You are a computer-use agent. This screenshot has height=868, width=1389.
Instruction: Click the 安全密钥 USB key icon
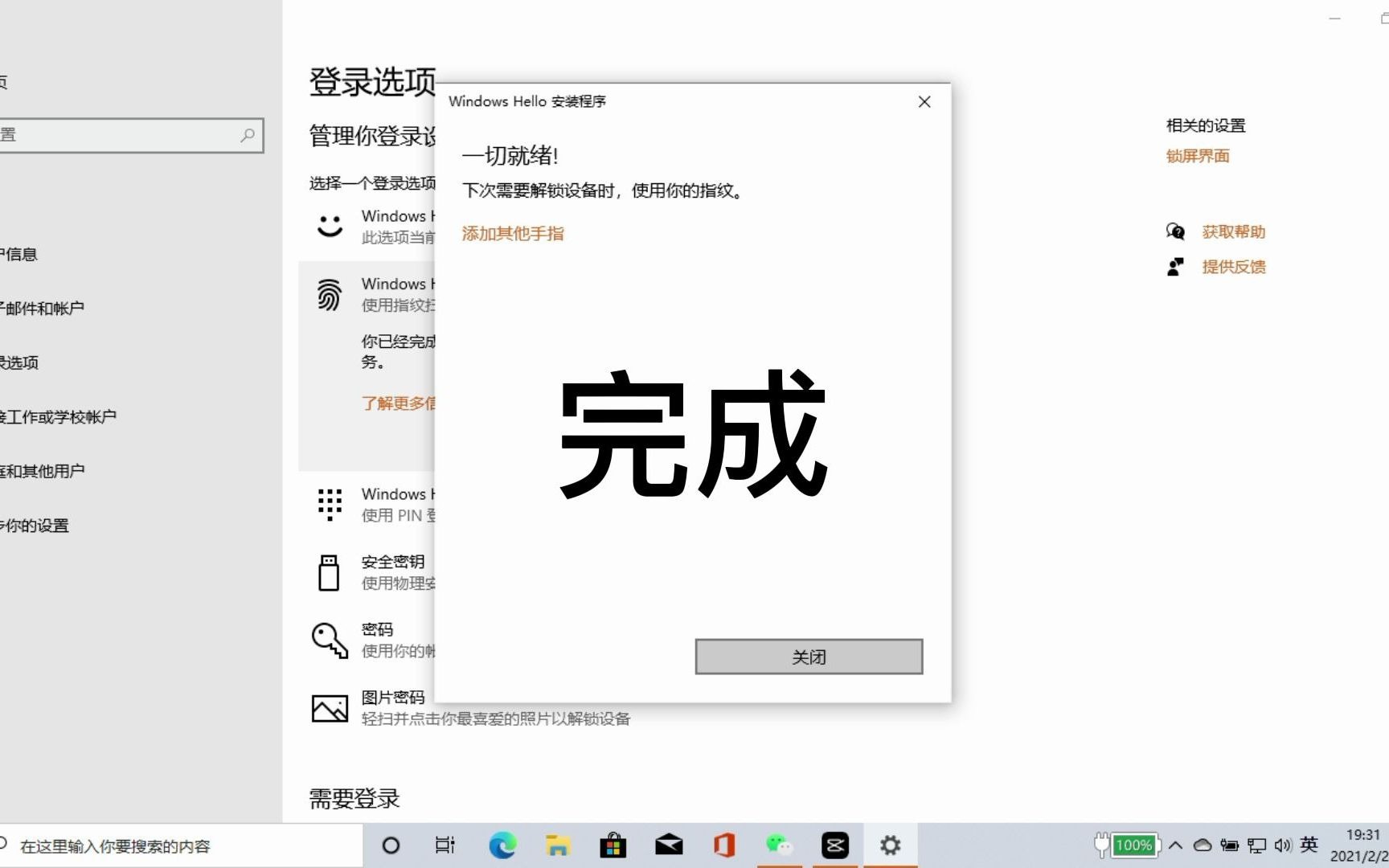coord(329,571)
